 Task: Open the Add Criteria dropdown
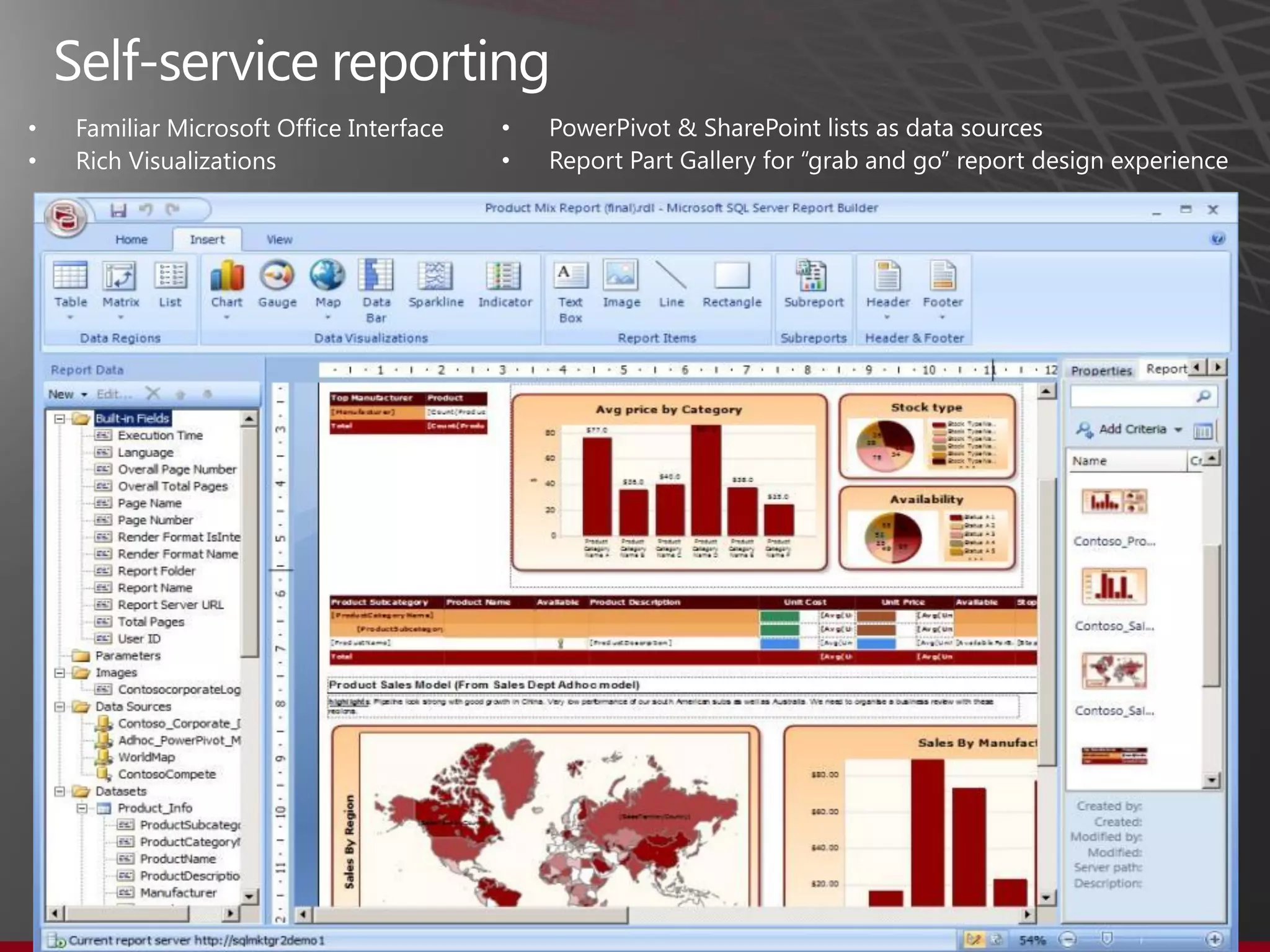(1132, 429)
